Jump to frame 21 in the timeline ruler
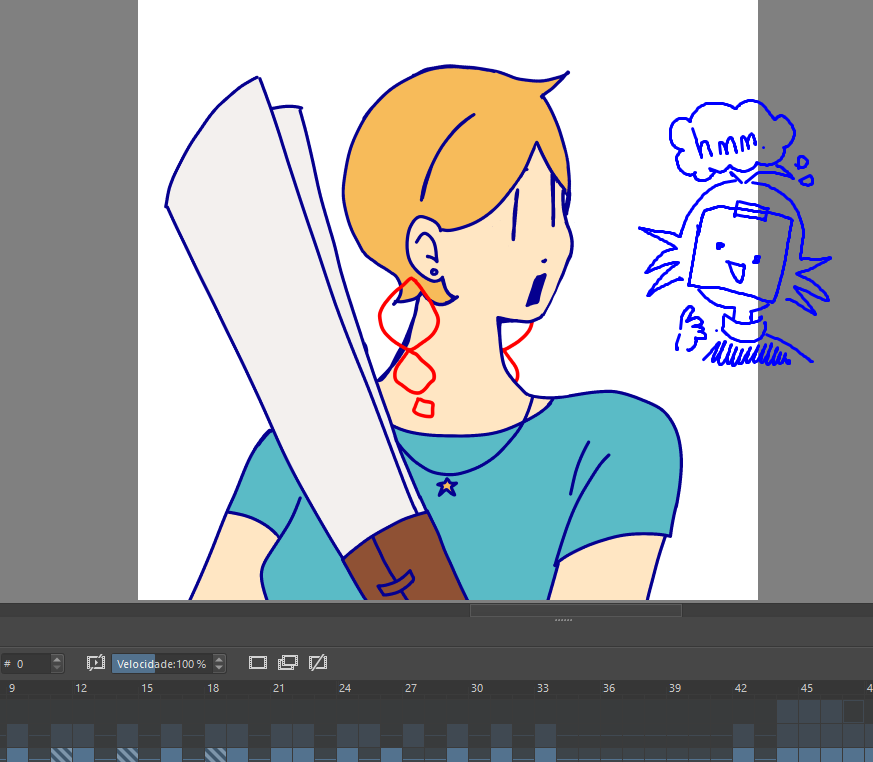Screen dimensions: 873x762 pos(279,688)
